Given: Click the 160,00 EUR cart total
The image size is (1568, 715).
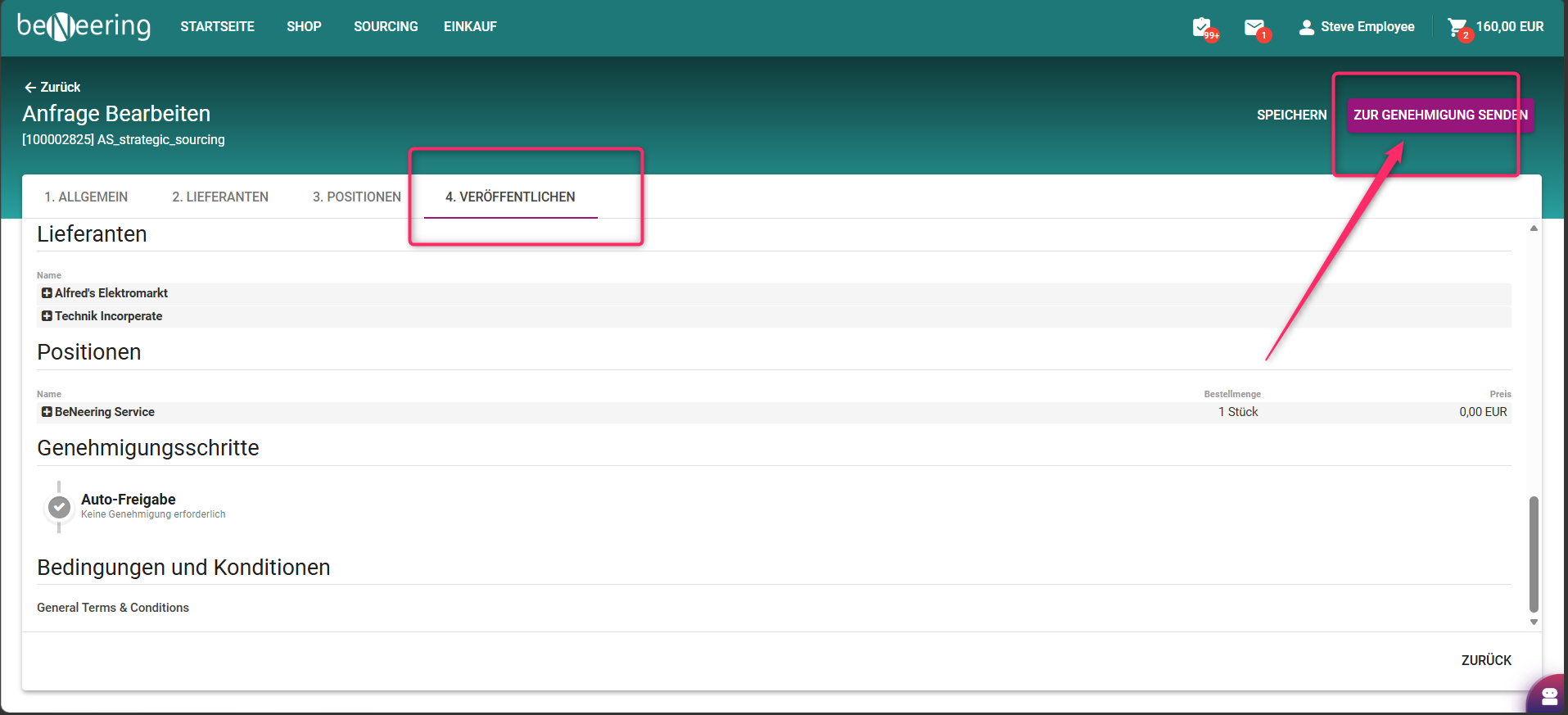Looking at the screenshot, I should pyautogui.click(x=1510, y=27).
